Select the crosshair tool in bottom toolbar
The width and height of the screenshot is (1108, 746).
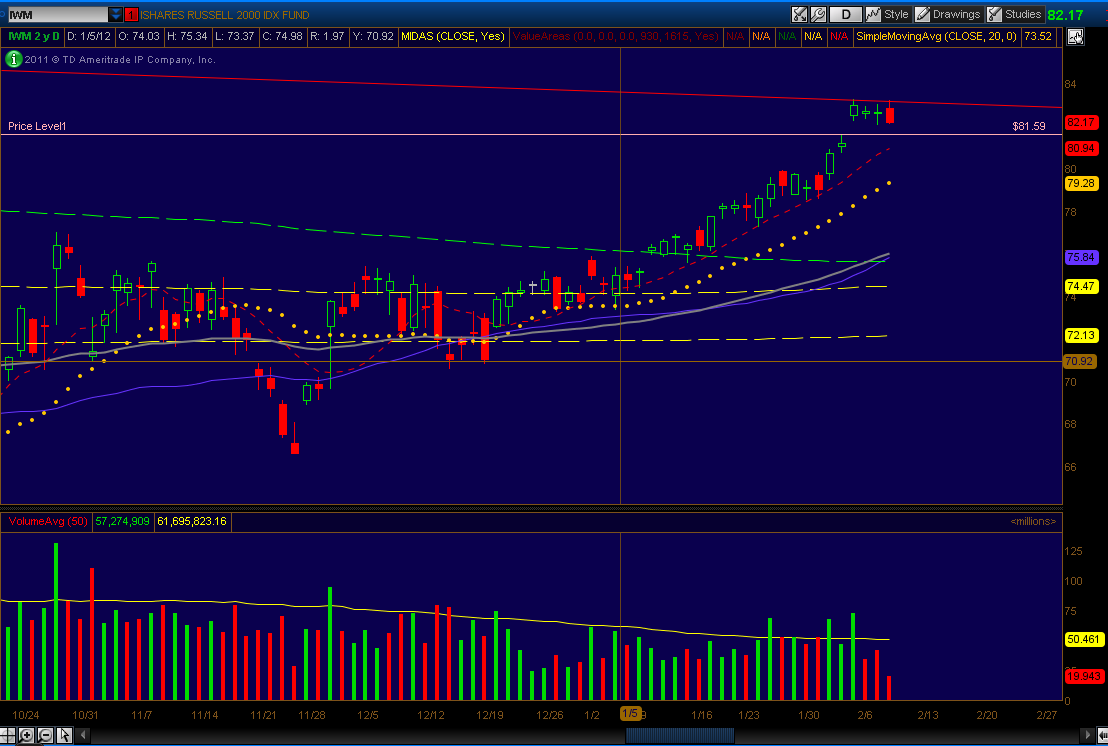[x=8, y=735]
